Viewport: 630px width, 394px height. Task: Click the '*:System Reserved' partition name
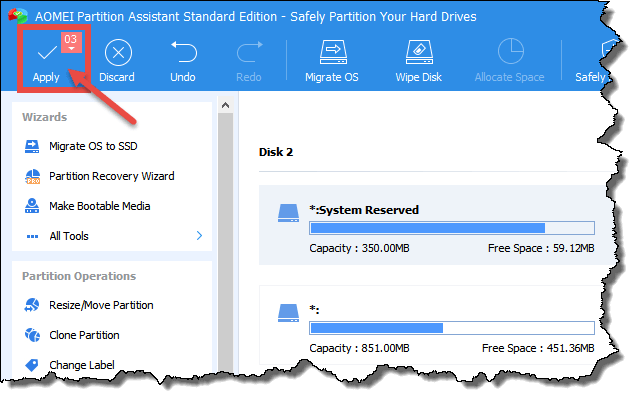pos(364,210)
